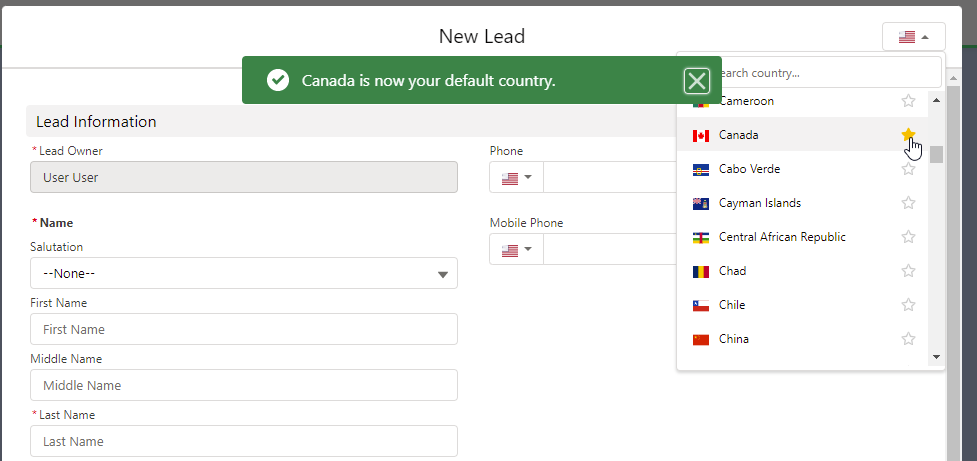Click the Cayman Islands flag icon
This screenshot has width=977, height=461.
pyautogui.click(x=701, y=203)
